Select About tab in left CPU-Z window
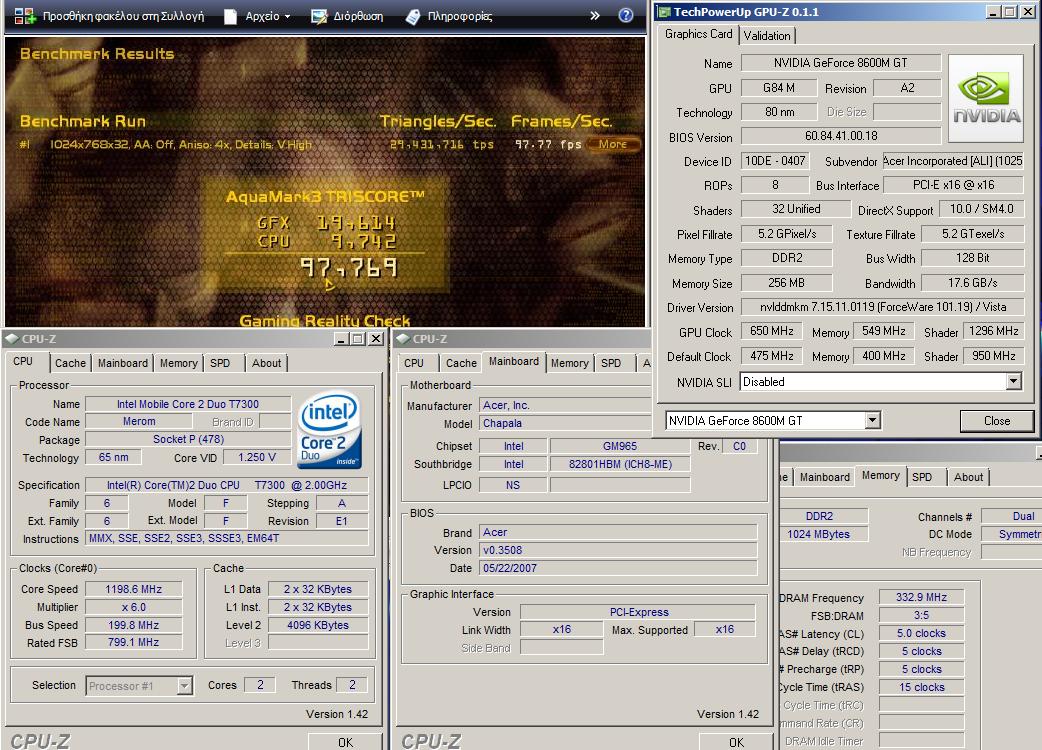 tap(266, 363)
